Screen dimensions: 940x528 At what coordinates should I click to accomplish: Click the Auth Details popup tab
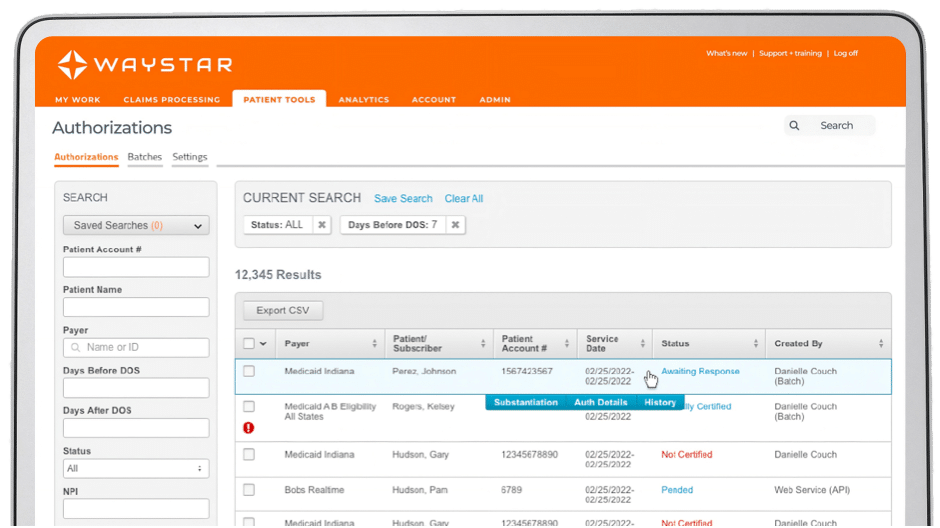[x=601, y=402]
